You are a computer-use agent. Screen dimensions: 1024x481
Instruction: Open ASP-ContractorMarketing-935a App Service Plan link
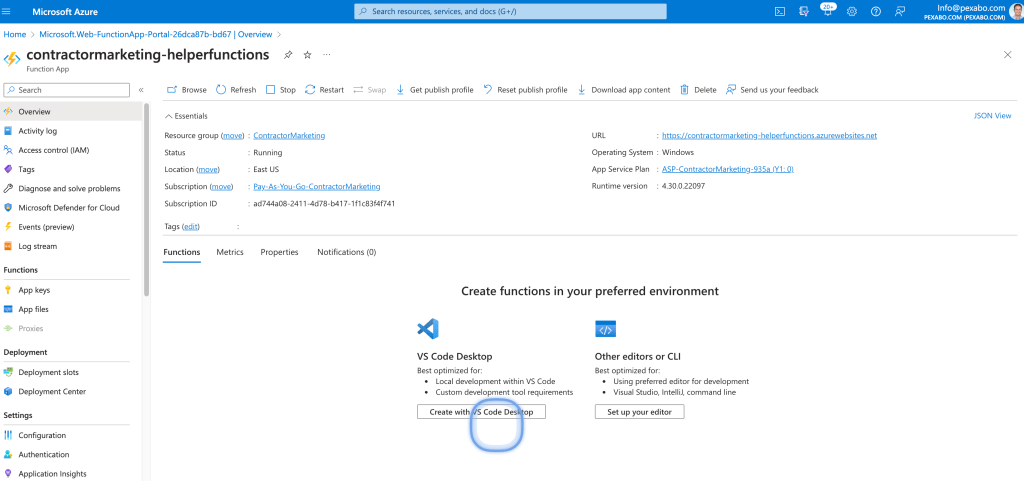point(728,170)
